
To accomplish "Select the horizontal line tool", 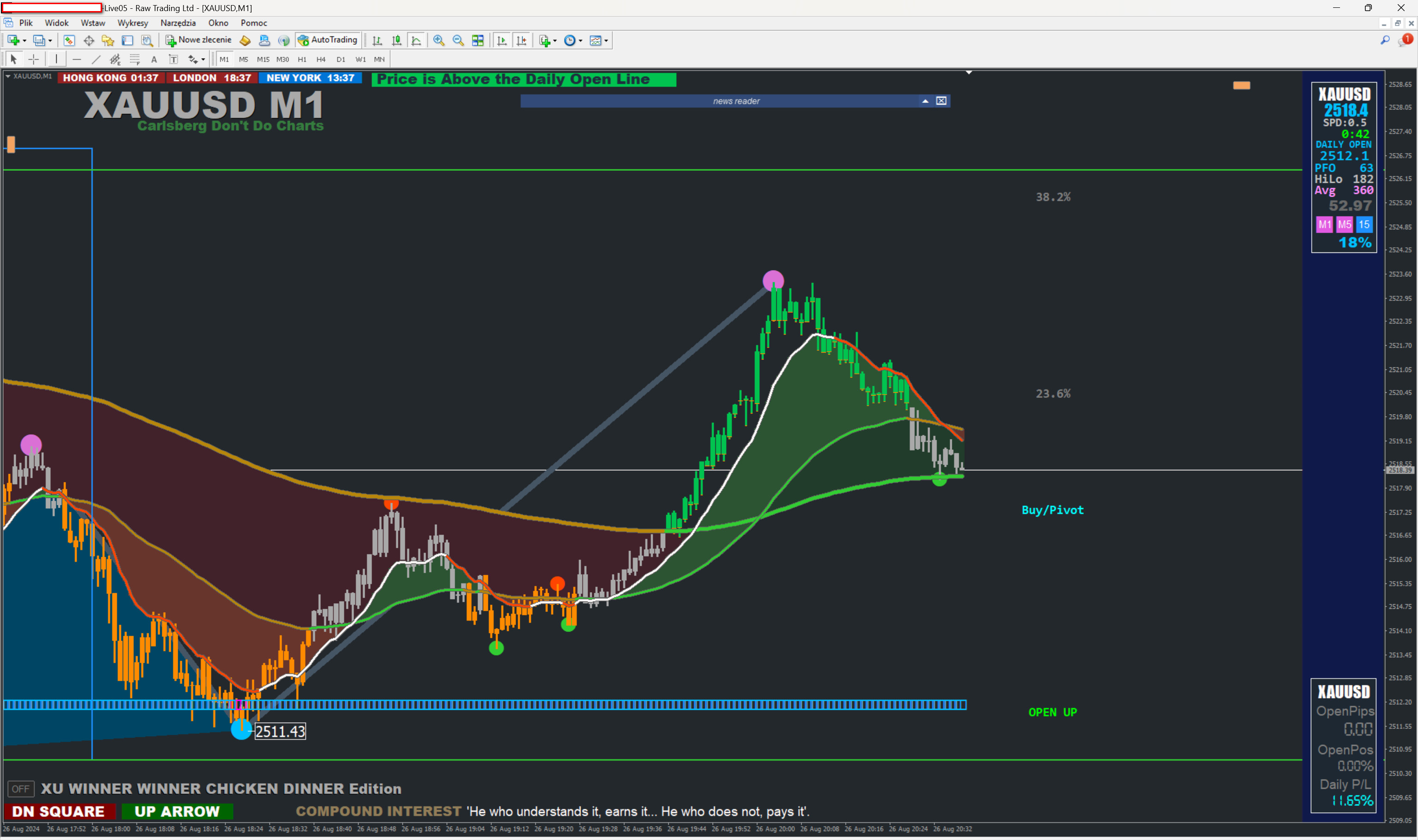I will [77, 60].
